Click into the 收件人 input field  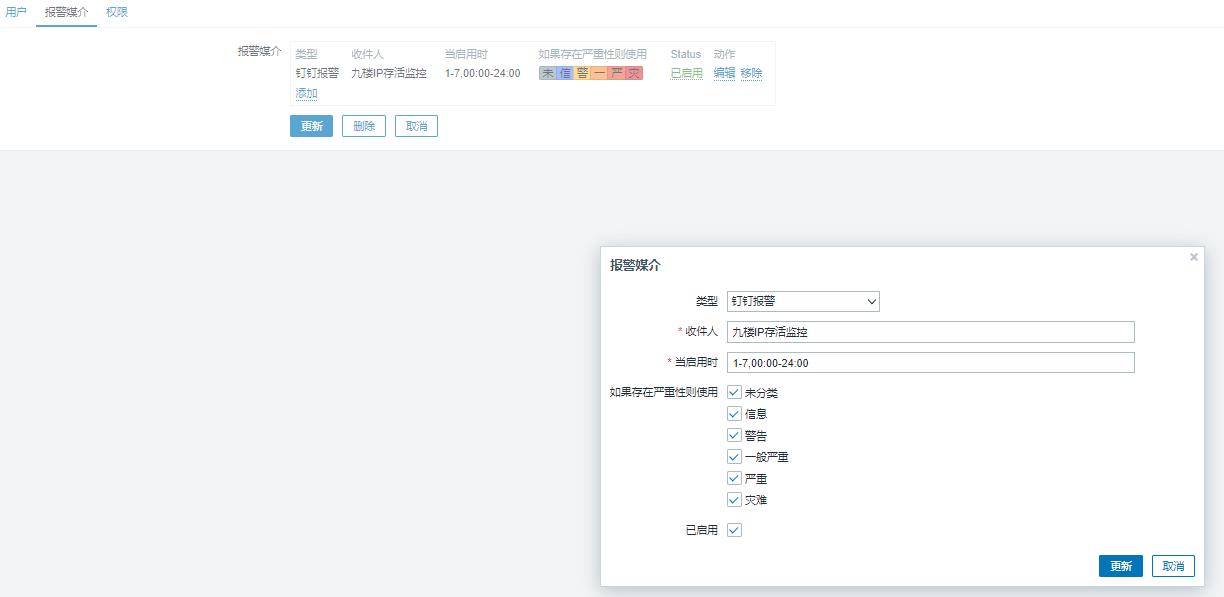click(x=930, y=332)
